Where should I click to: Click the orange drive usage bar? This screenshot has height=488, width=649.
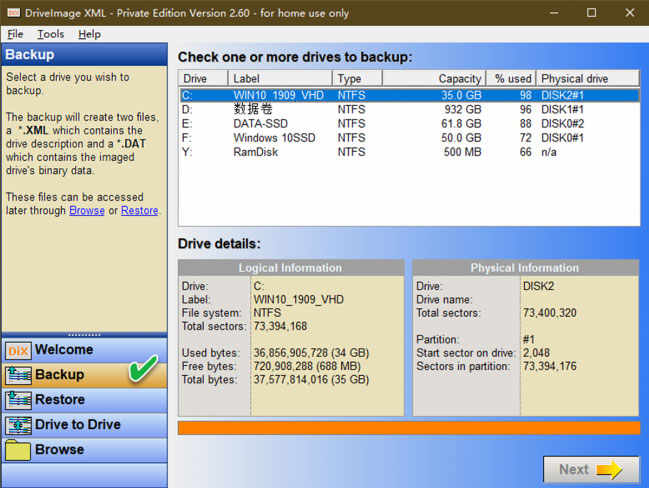tap(409, 428)
